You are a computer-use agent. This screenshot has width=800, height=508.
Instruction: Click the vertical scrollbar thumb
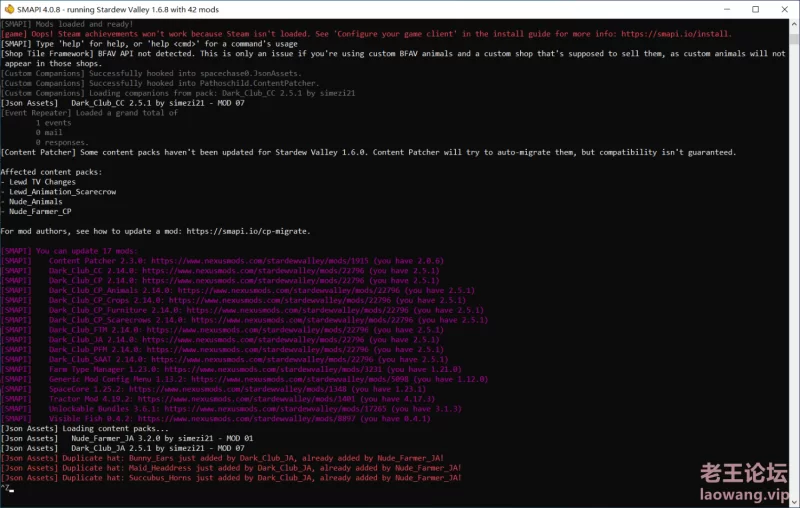pyautogui.click(x=794, y=39)
